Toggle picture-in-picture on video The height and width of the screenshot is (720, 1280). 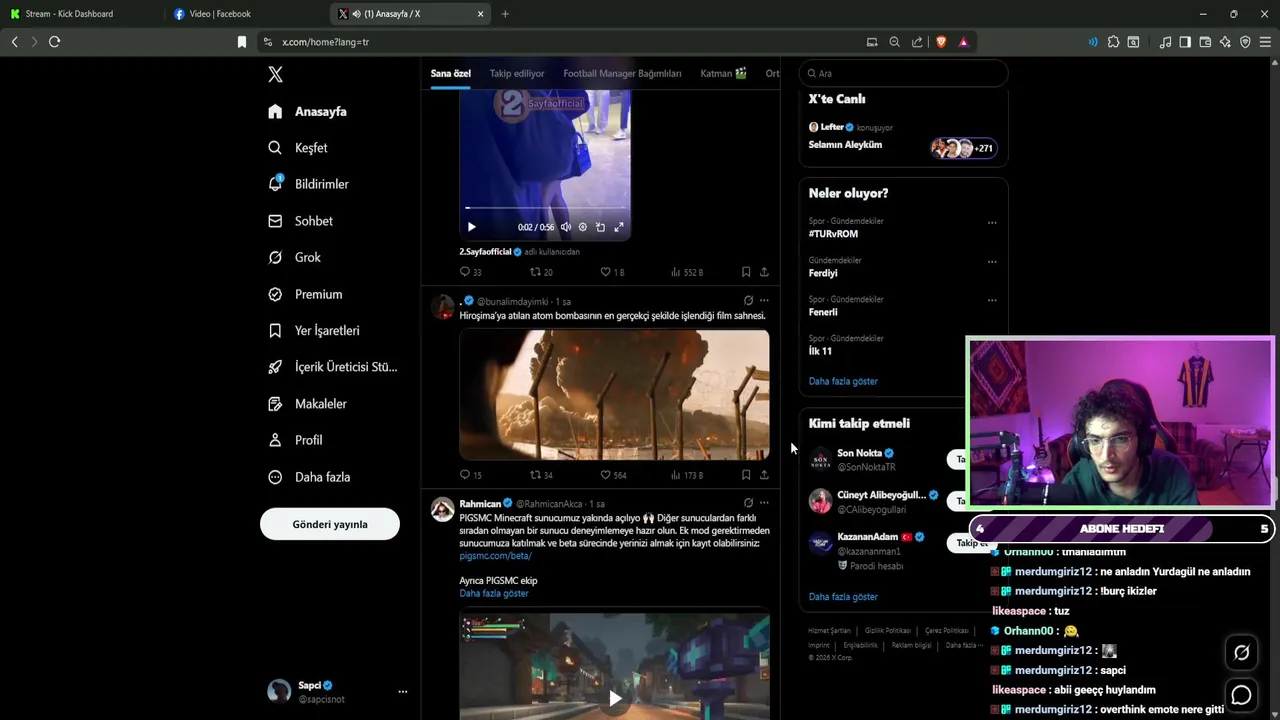coord(600,227)
